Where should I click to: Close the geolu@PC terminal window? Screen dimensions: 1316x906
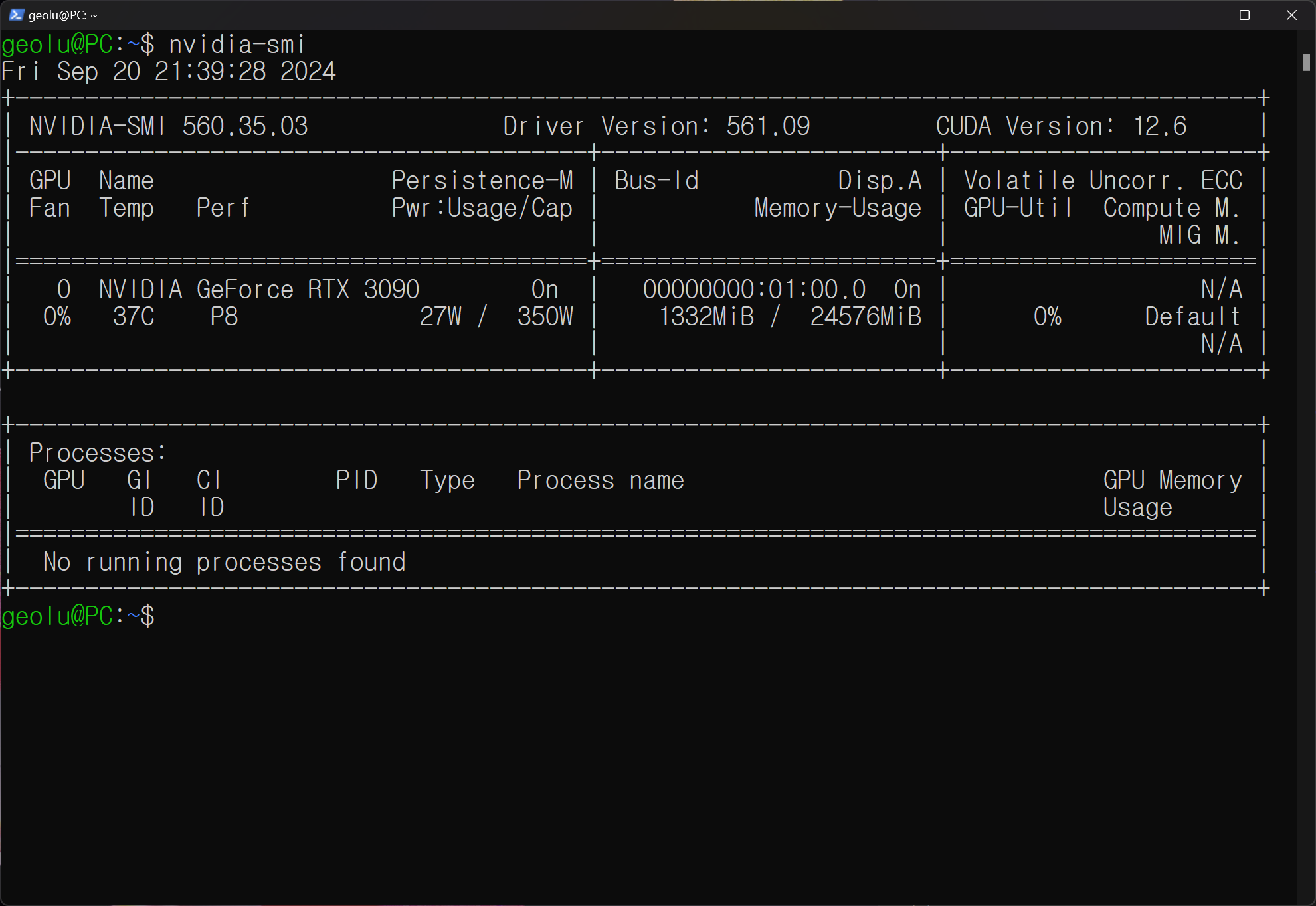pyautogui.click(x=1291, y=15)
